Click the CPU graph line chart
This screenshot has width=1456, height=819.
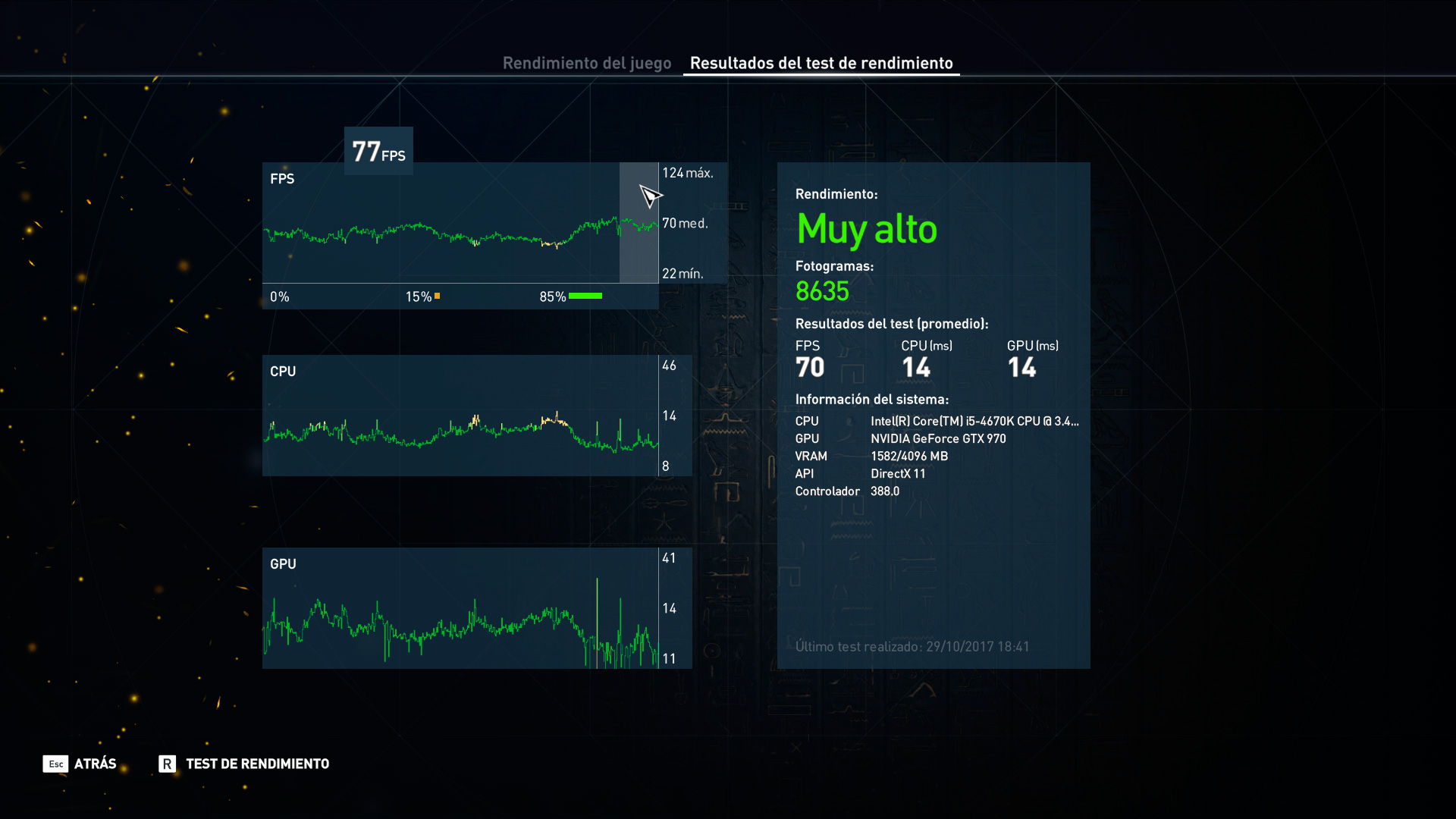click(x=460, y=416)
